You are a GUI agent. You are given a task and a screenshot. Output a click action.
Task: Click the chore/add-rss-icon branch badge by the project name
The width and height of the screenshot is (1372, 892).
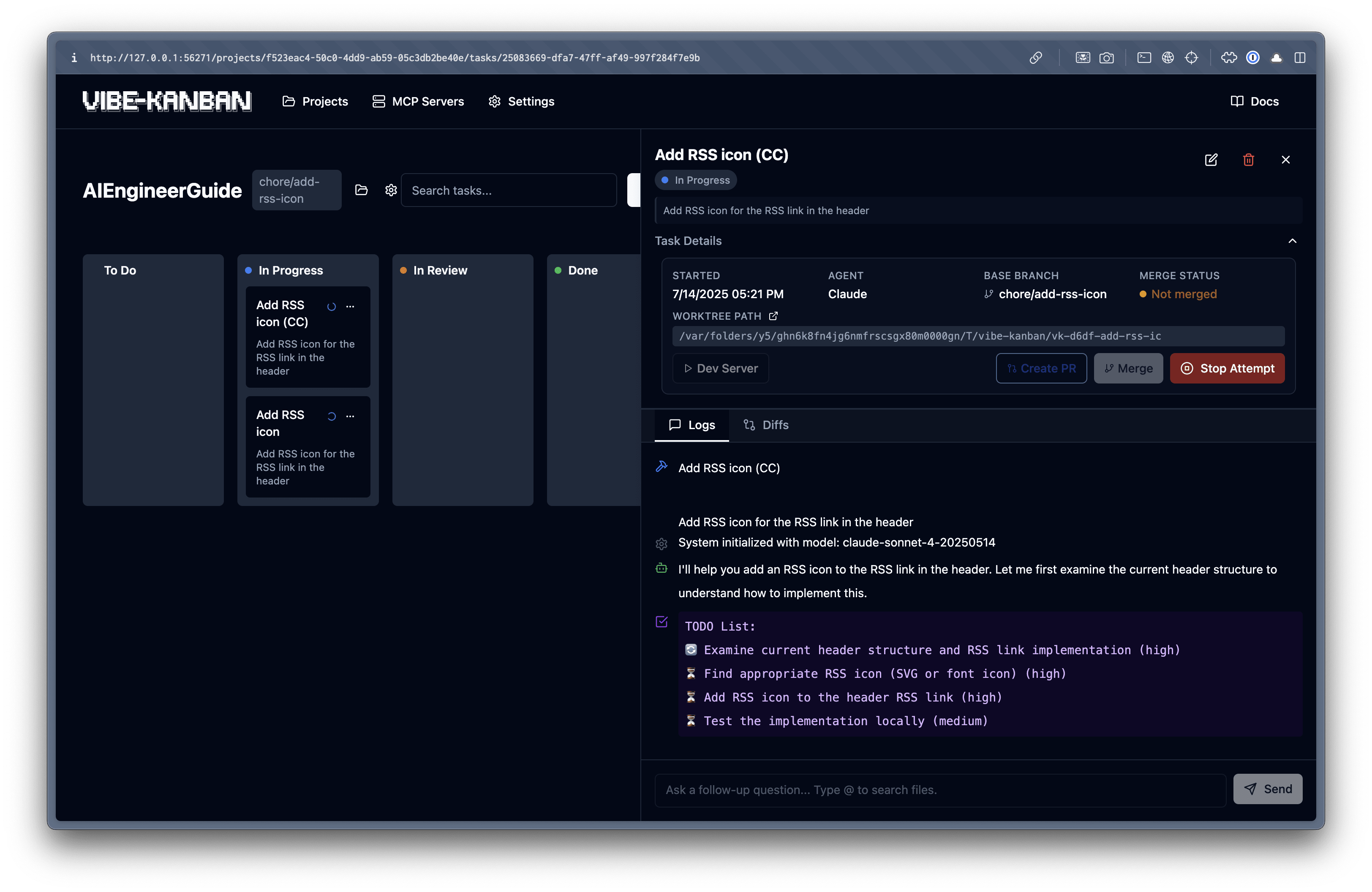click(296, 190)
